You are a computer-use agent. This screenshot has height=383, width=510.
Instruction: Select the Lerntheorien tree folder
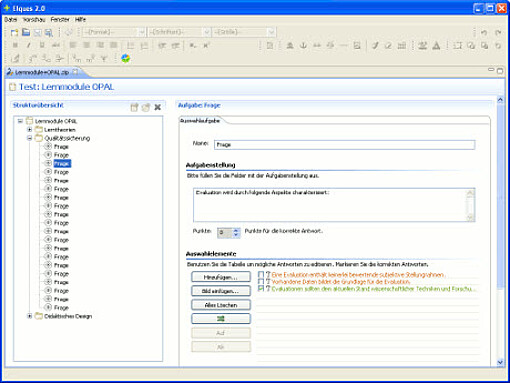click(60, 129)
